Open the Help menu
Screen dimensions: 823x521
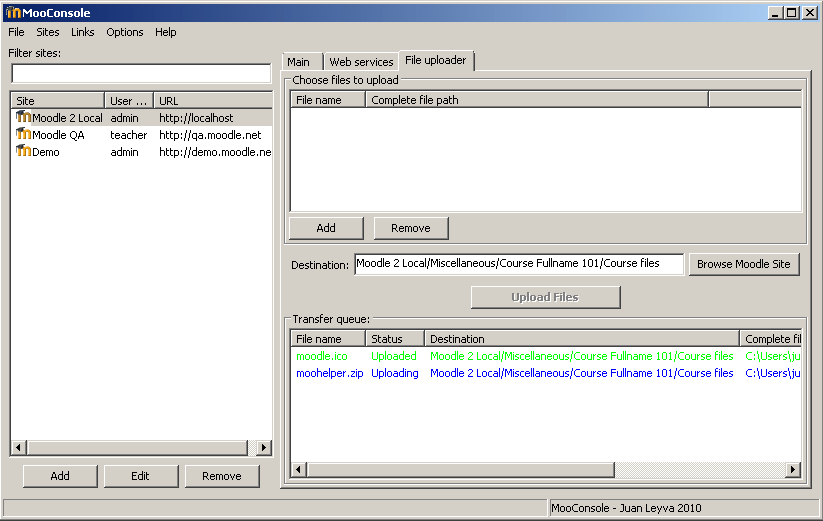pyautogui.click(x=165, y=32)
